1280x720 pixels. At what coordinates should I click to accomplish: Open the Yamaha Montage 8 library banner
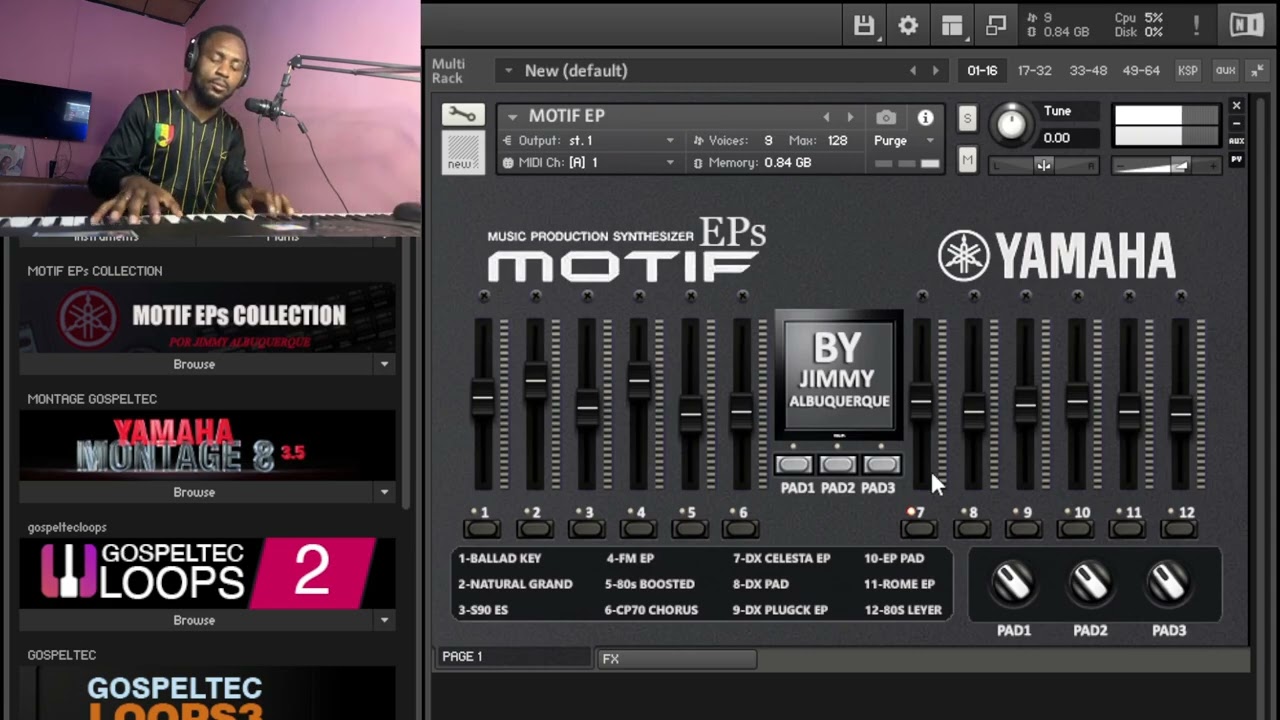207,445
